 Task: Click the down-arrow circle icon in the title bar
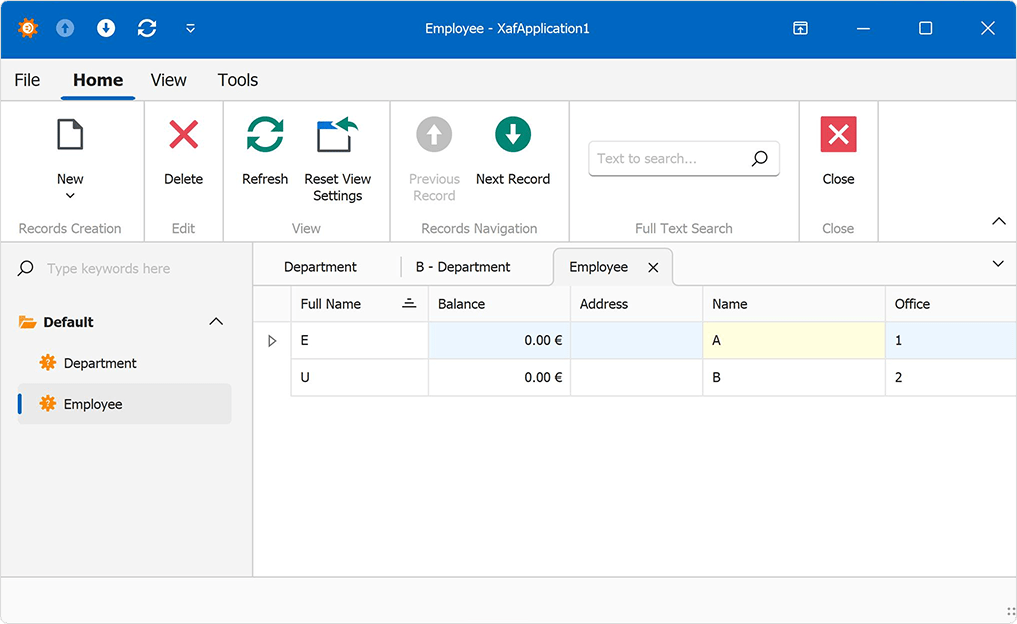point(105,28)
